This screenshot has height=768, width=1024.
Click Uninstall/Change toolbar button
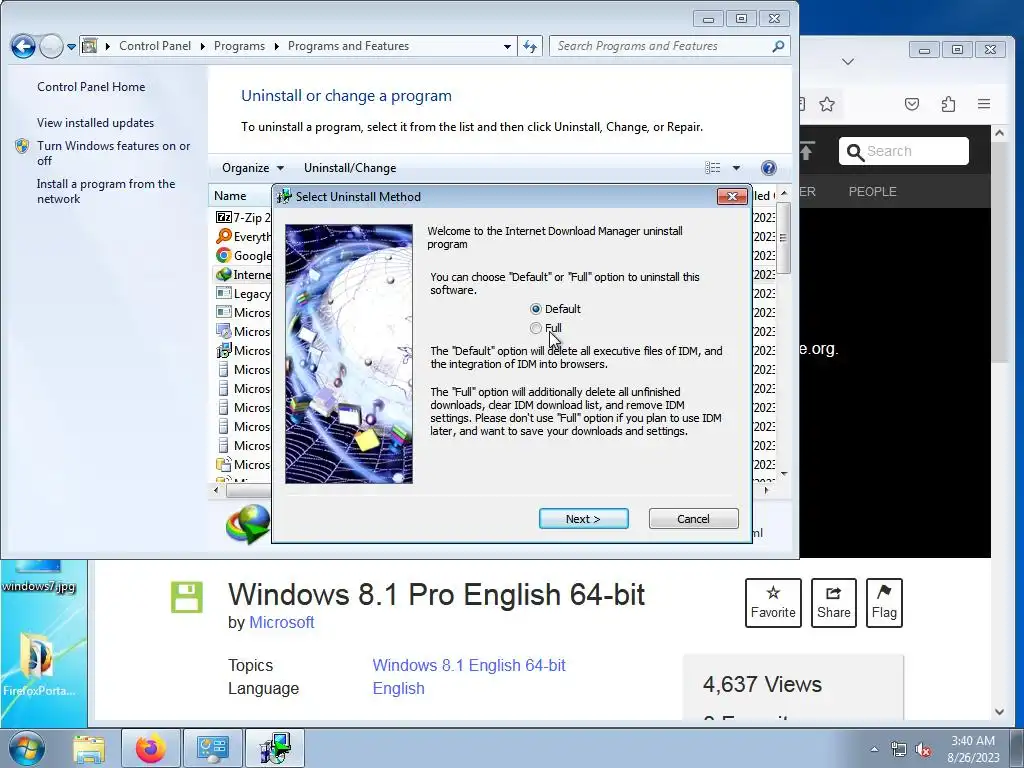(349, 168)
